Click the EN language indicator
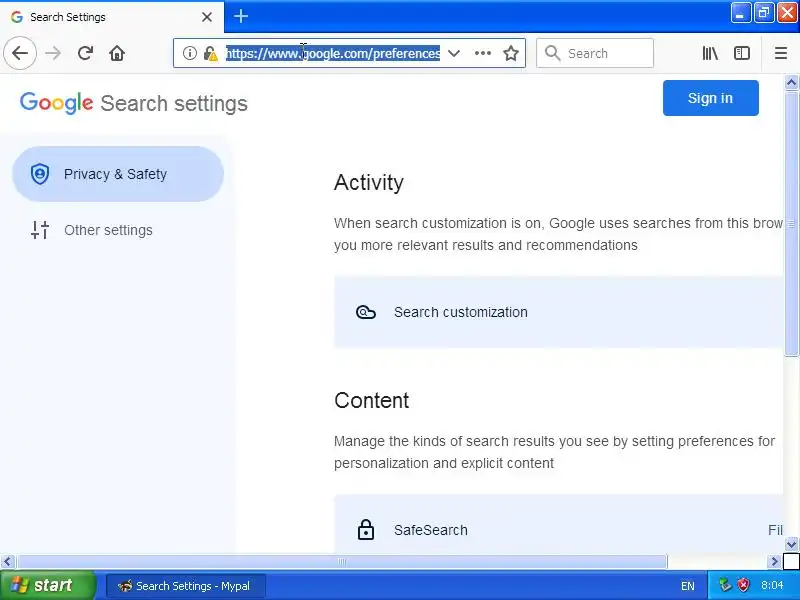Image resolution: width=800 pixels, height=600 pixels. coord(688,586)
